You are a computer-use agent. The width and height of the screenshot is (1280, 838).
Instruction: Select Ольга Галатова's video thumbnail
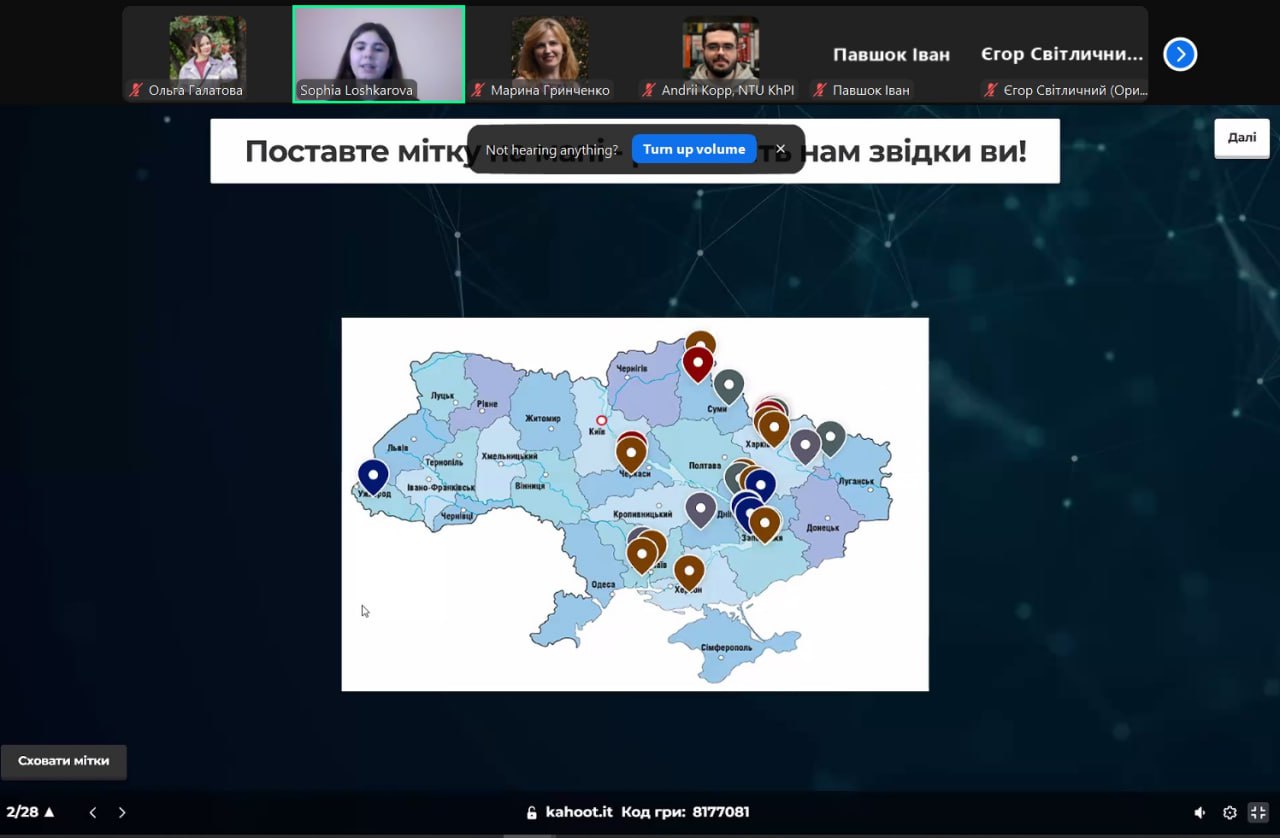pos(208,54)
